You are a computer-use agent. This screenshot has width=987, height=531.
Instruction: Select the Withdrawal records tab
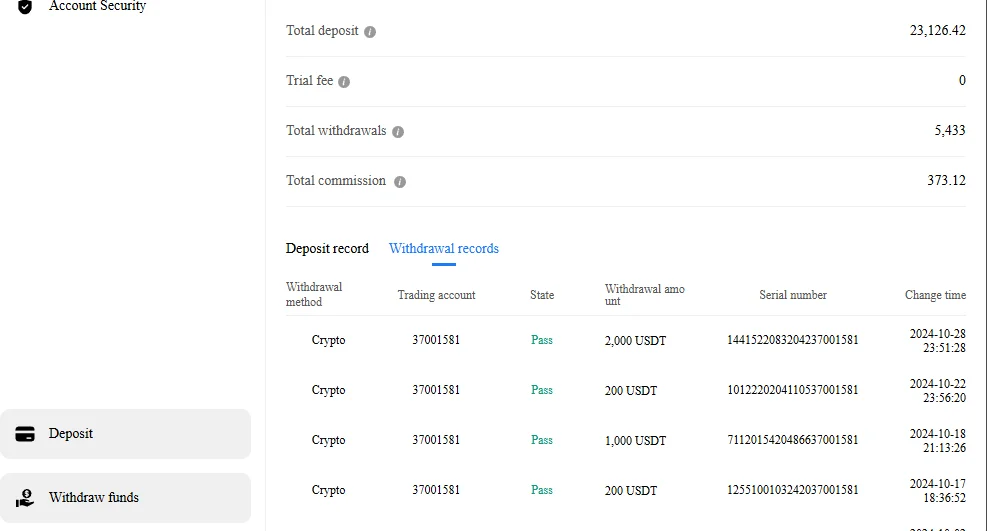[x=444, y=249]
